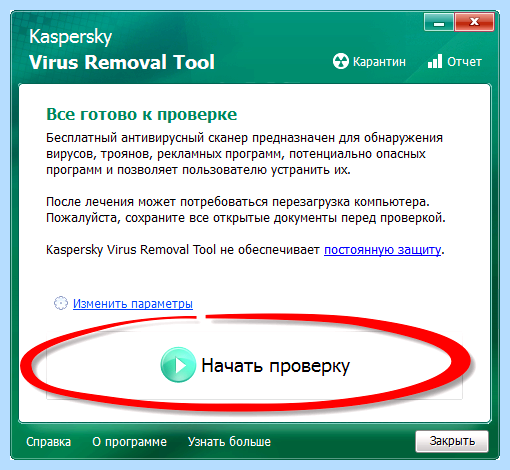Minimize the Kaspersky window
Image resolution: width=510 pixels, height=470 pixels.
[x=439, y=22]
